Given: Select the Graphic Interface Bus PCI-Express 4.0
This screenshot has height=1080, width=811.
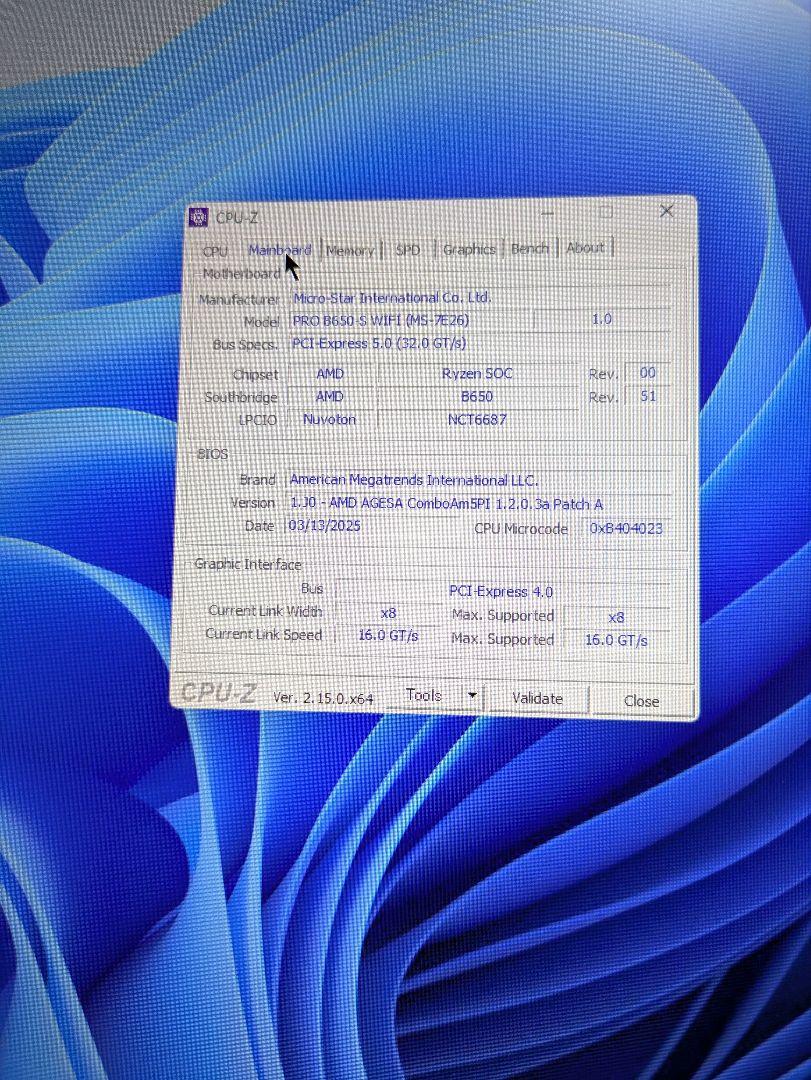Looking at the screenshot, I should 501,591.
